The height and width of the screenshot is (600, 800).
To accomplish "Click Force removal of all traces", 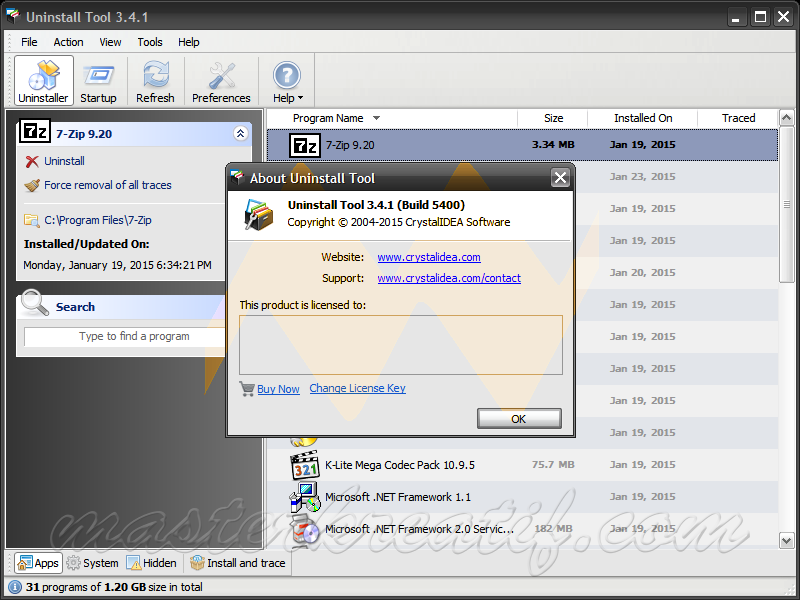I will 108,185.
